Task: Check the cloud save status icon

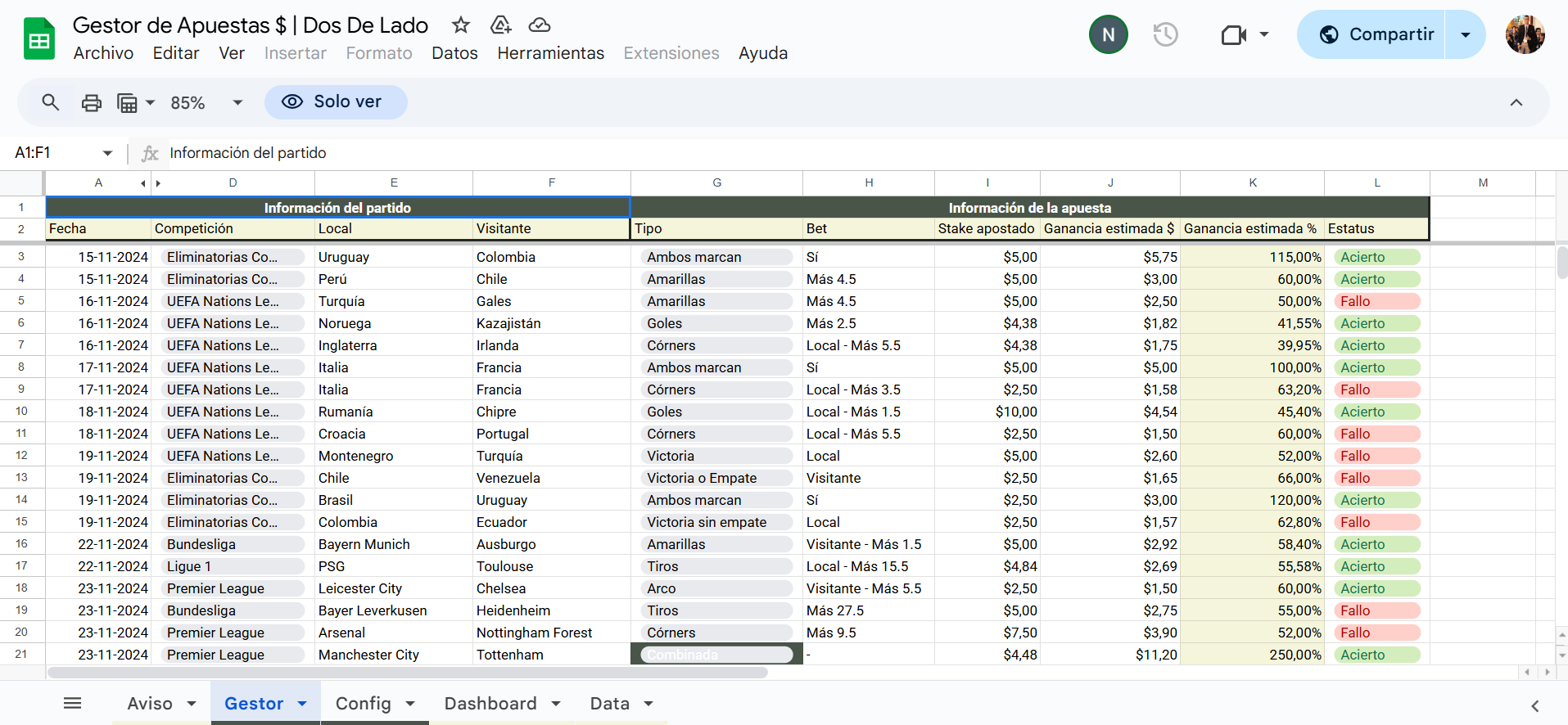Action: pyautogui.click(x=540, y=25)
